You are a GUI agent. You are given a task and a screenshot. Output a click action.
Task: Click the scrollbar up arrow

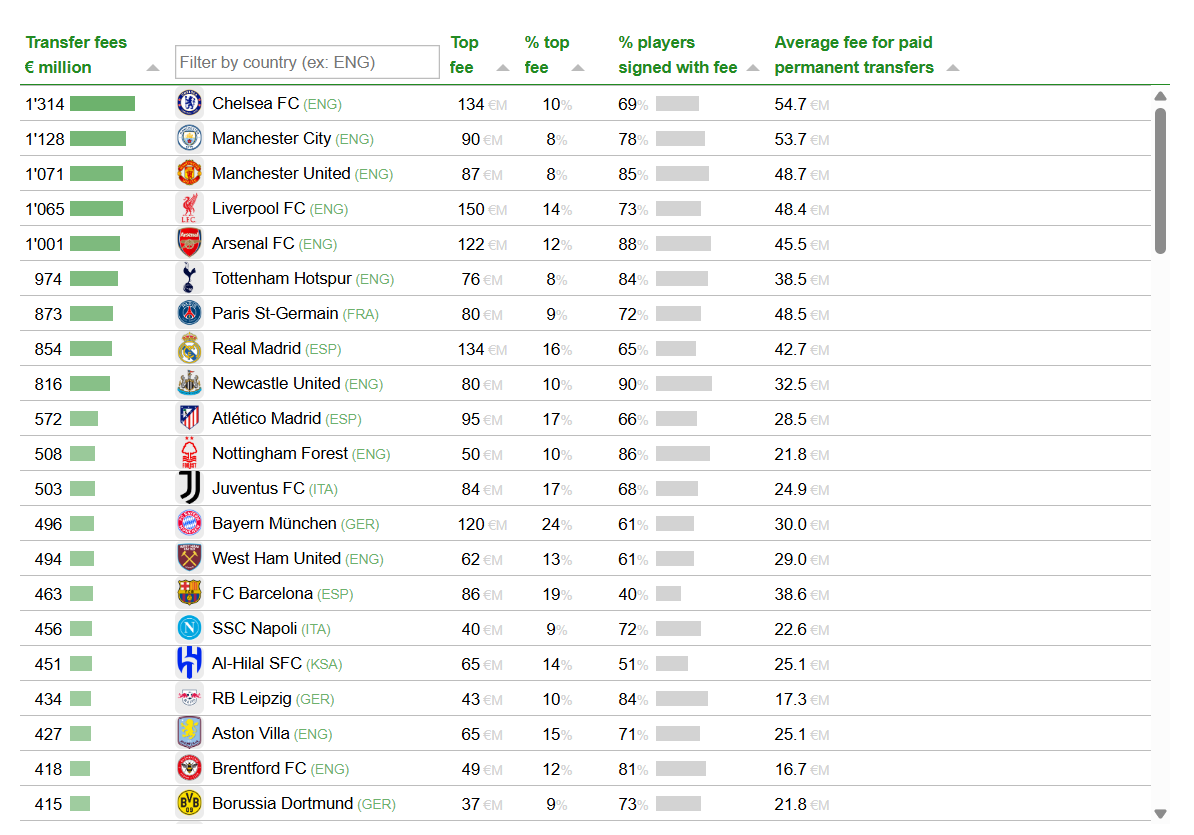[x=1160, y=96]
